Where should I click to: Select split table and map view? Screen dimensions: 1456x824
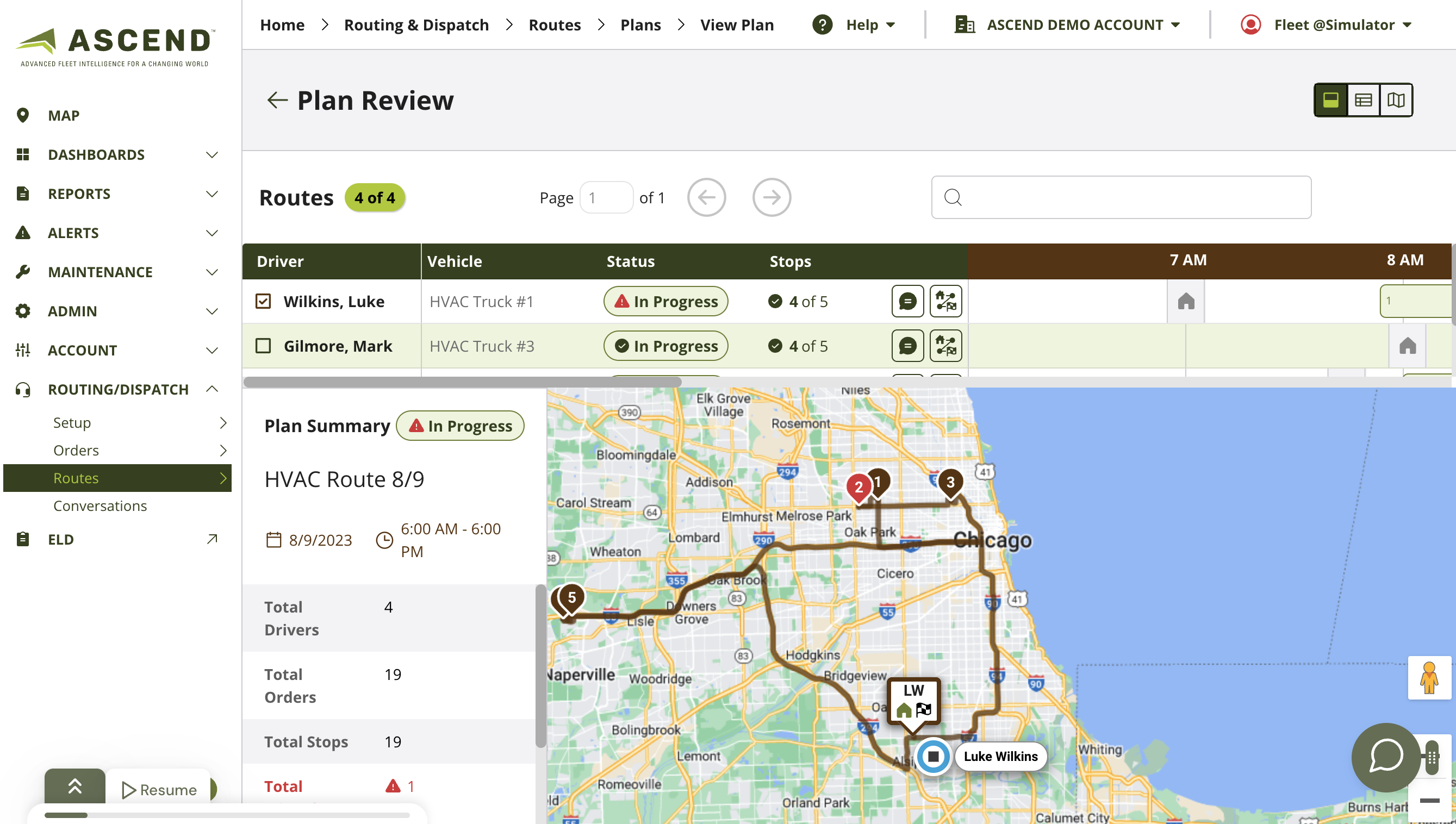pyautogui.click(x=1330, y=100)
